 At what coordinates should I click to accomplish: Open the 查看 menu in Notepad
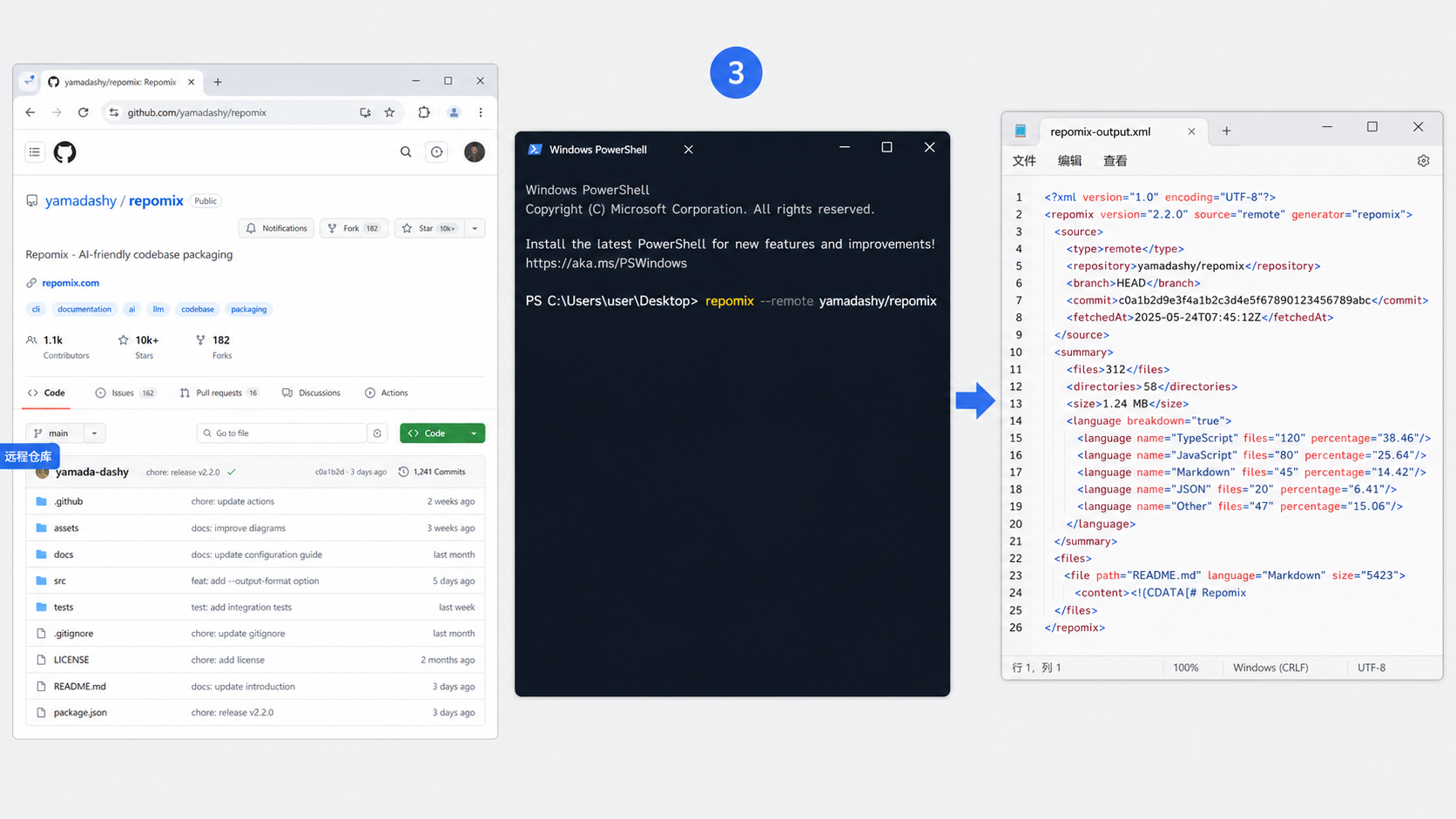coord(1115,161)
